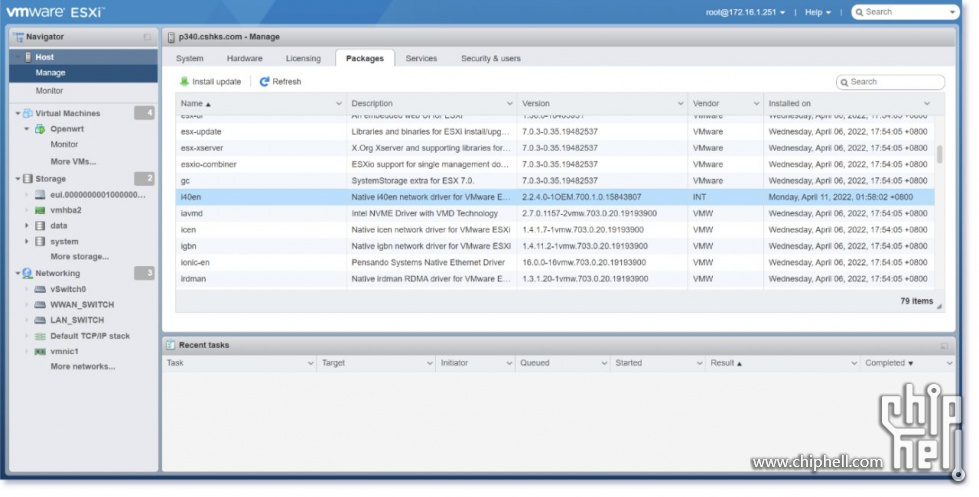
Task: Open the Task column dropdown in Recent tasks
Action: [310, 363]
